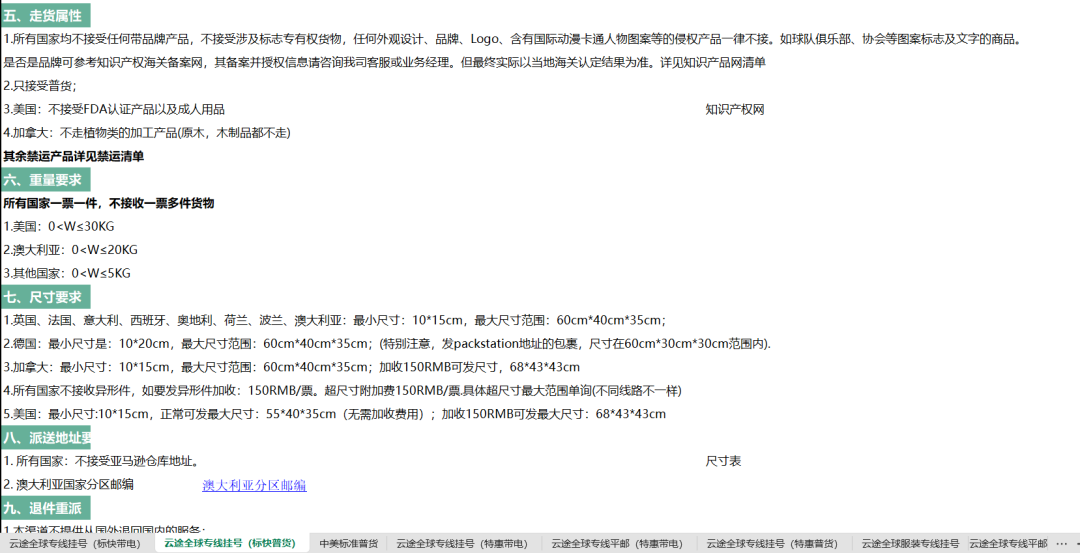Viewport: 1080px width, 553px height.
Task: Select the row '1. 所有国家：不接受亚马逊仓库地址。'
Action: [x=101, y=461]
